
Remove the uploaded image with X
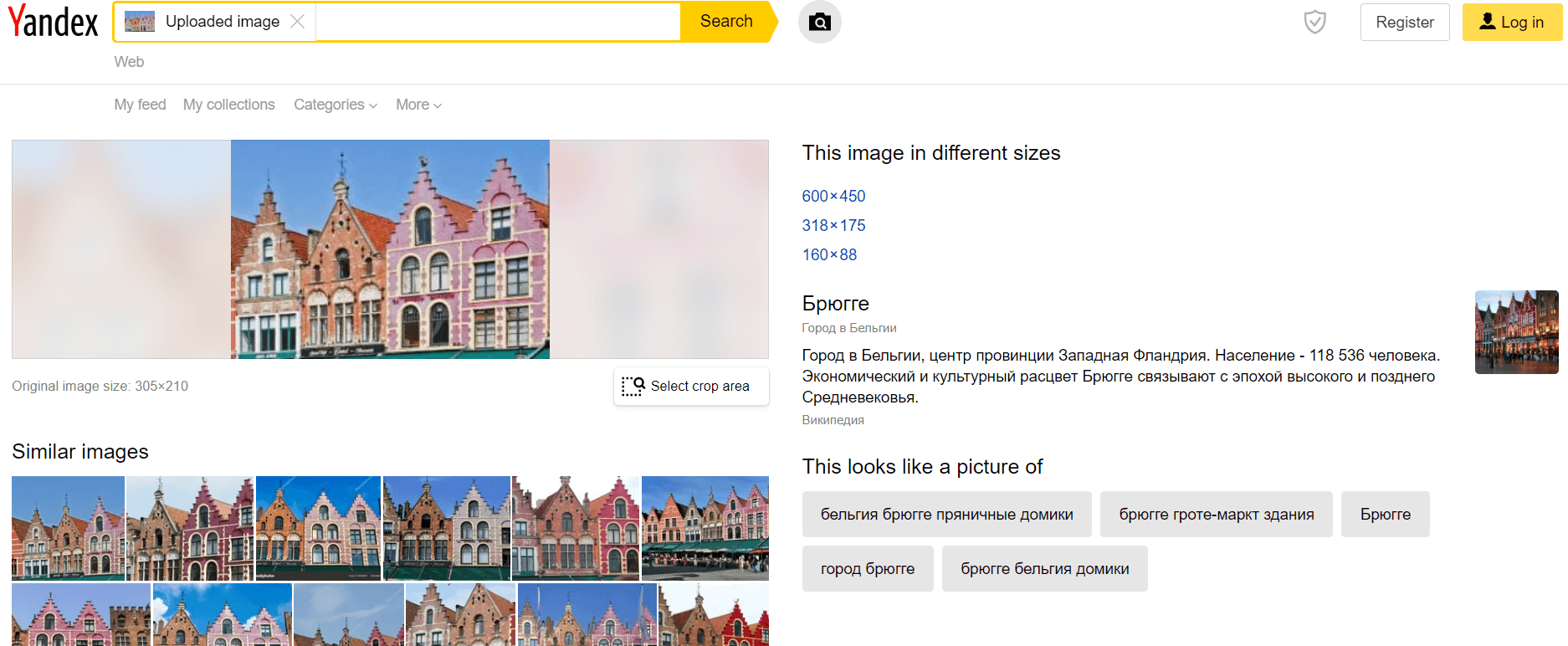pos(297,22)
